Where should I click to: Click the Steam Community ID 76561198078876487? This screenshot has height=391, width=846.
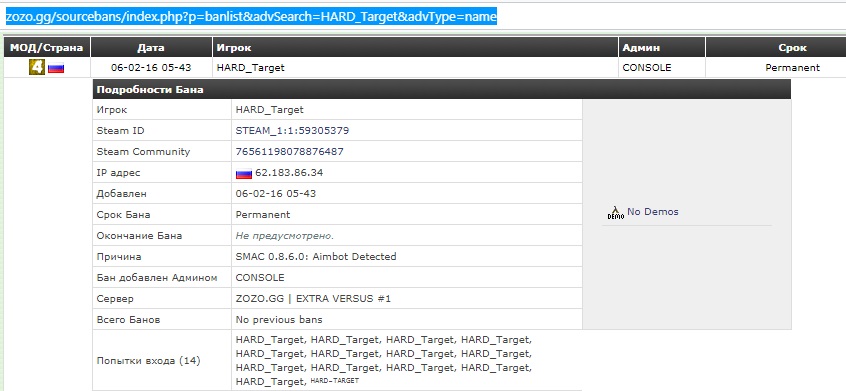pyautogui.click(x=289, y=152)
